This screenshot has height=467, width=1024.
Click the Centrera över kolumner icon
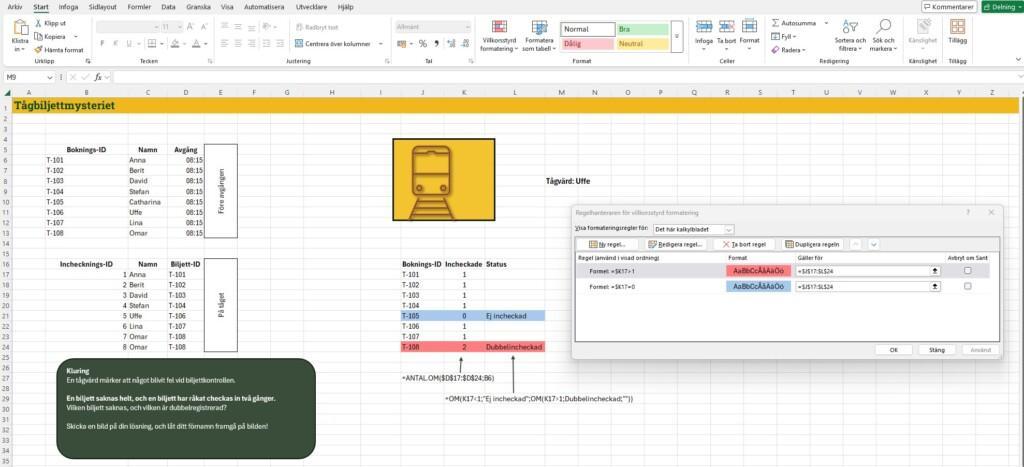pyautogui.click(x=298, y=44)
